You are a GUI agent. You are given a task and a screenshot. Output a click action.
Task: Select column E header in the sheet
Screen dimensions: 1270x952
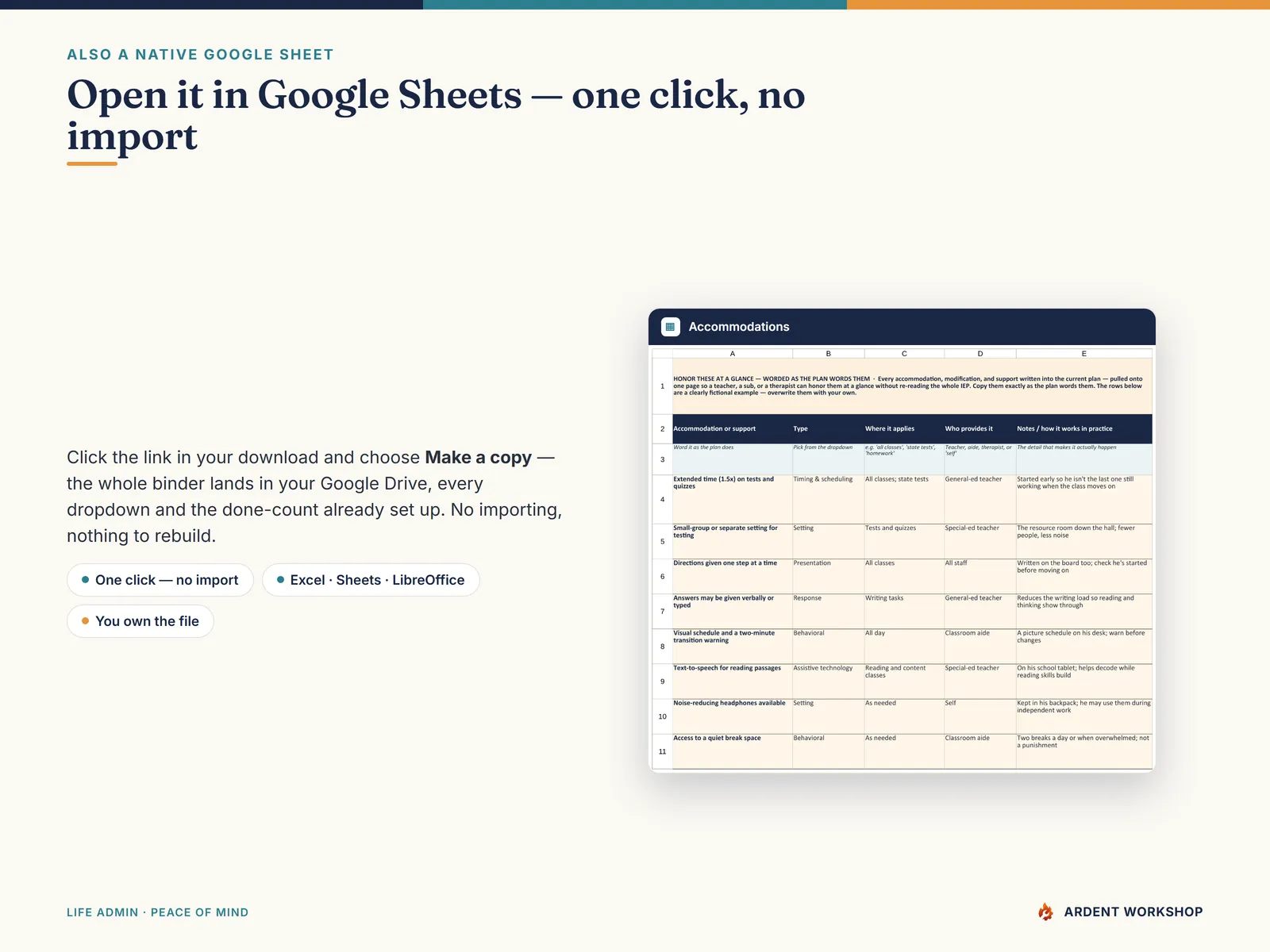1084,354
